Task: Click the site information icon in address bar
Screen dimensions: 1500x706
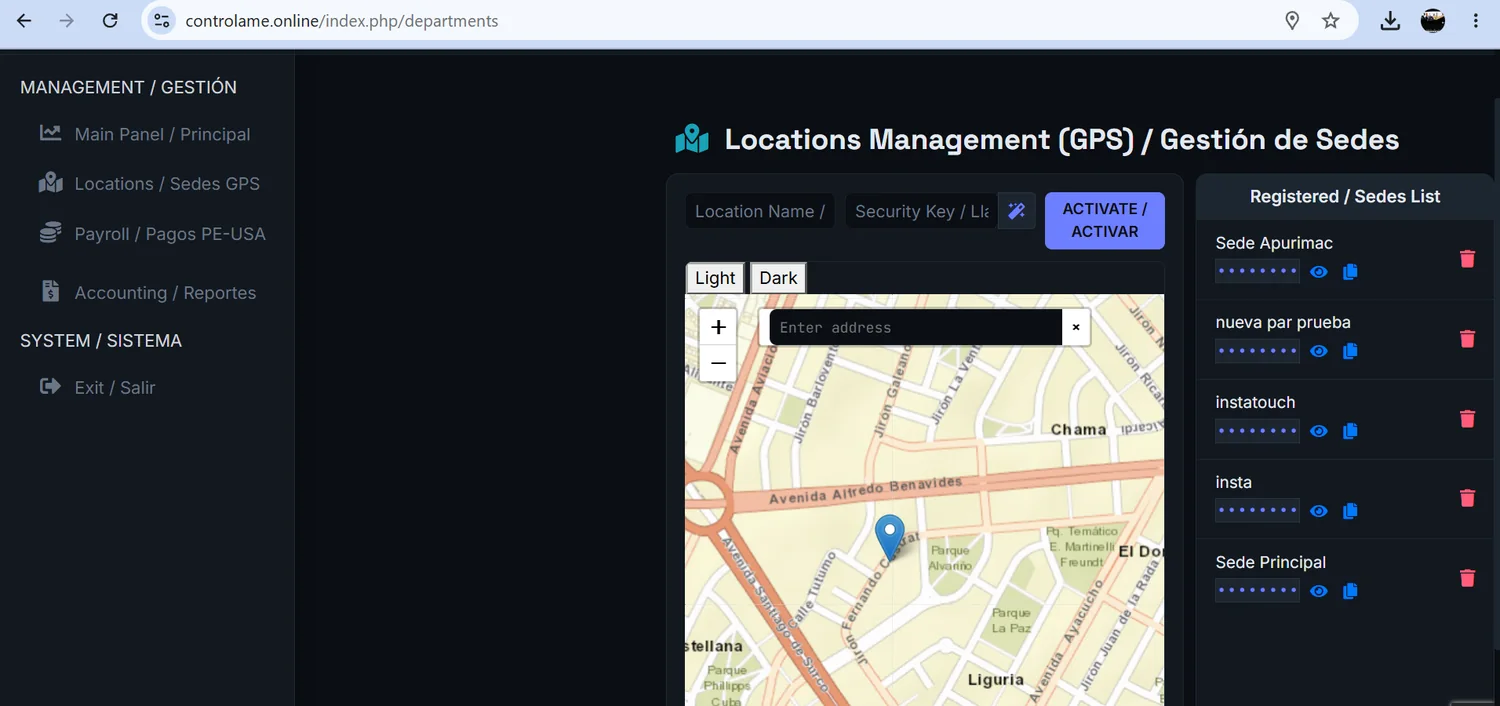Action: pyautogui.click(x=162, y=20)
